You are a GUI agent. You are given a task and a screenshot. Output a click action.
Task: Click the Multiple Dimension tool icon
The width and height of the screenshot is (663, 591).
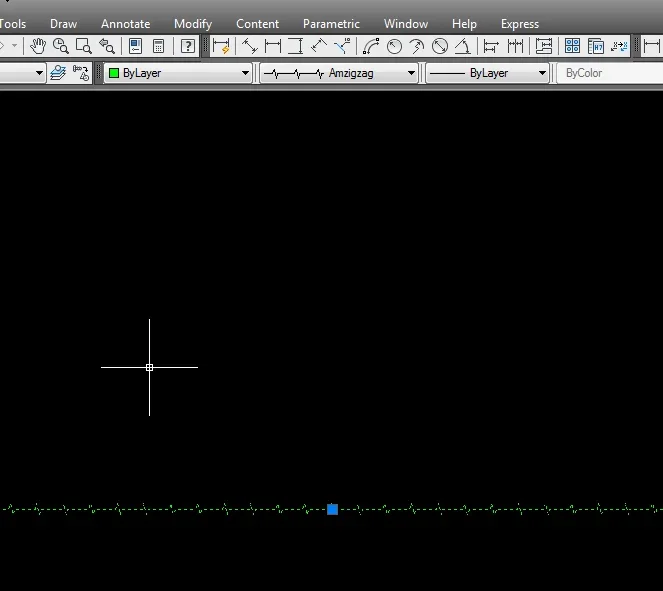[x=544, y=46]
